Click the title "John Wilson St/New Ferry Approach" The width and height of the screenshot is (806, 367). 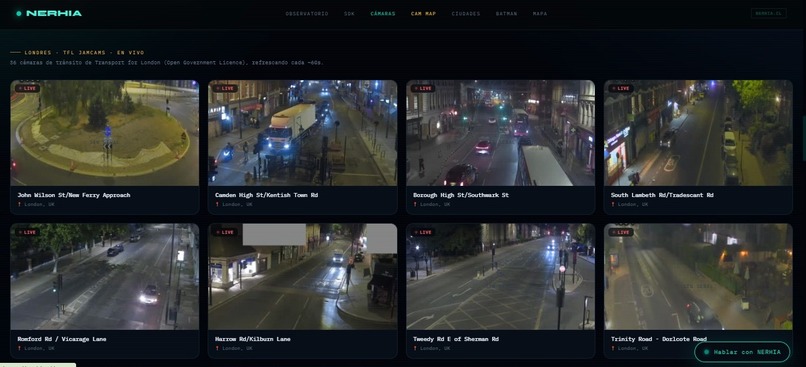74,195
